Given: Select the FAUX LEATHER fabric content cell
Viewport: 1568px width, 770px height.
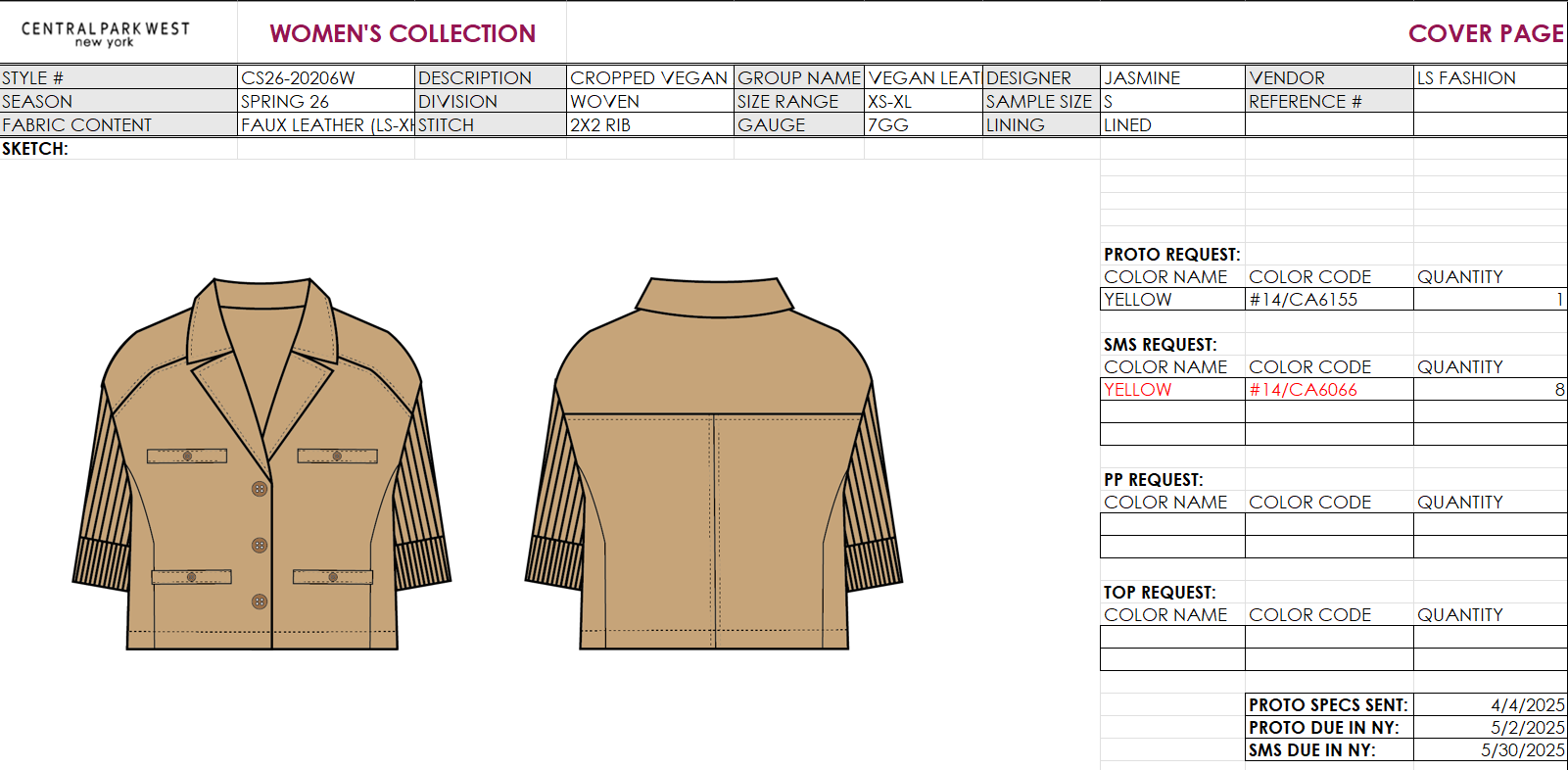Looking at the screenshot, I should click(x=326, y=124).
